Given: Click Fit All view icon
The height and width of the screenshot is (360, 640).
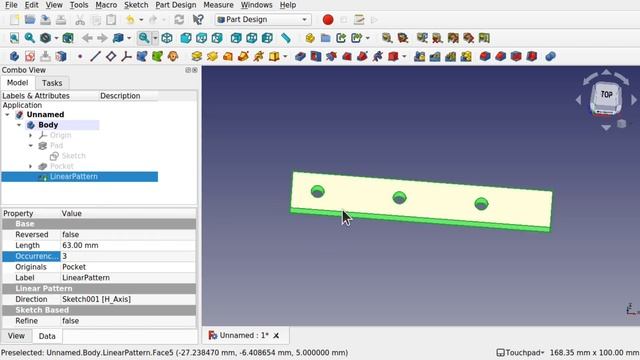Looking at the screenshot, I should tap(14, 38).
